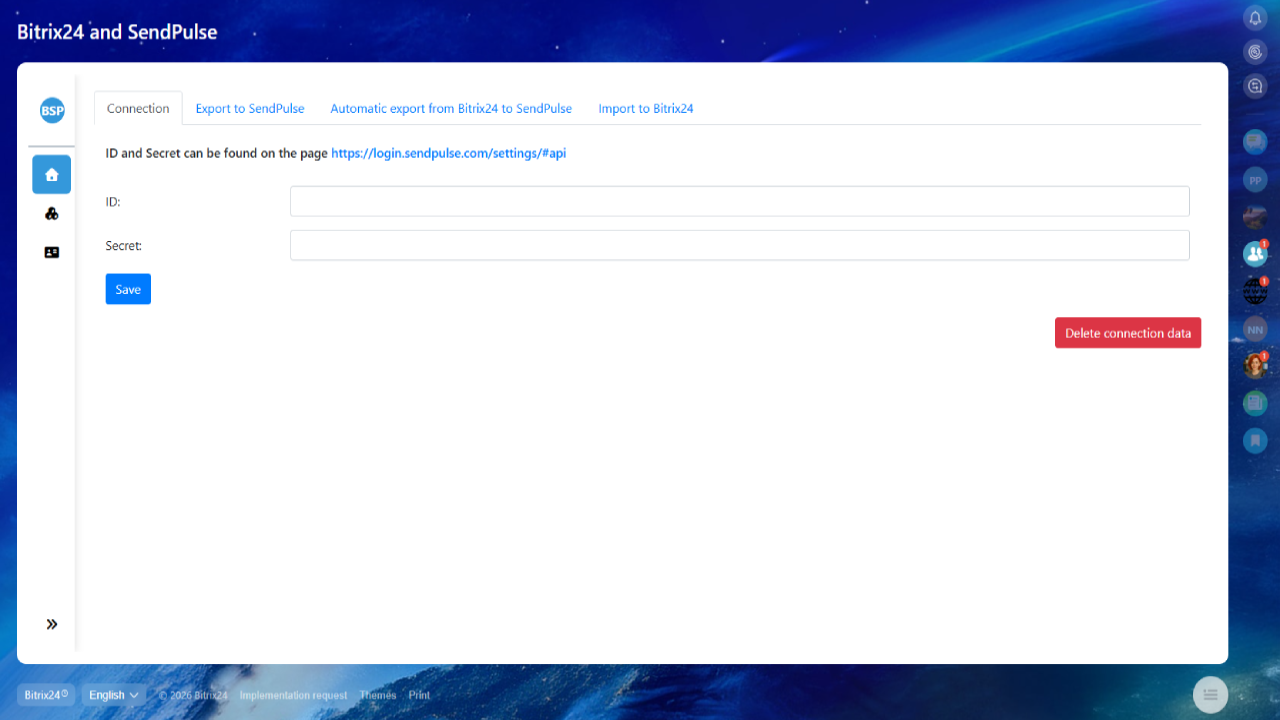Open the login.sendpulse.com settings API link
Image resolution: width=1280 pixels, height=720 pixels.
pyautogui.click(x=448, y=154)
